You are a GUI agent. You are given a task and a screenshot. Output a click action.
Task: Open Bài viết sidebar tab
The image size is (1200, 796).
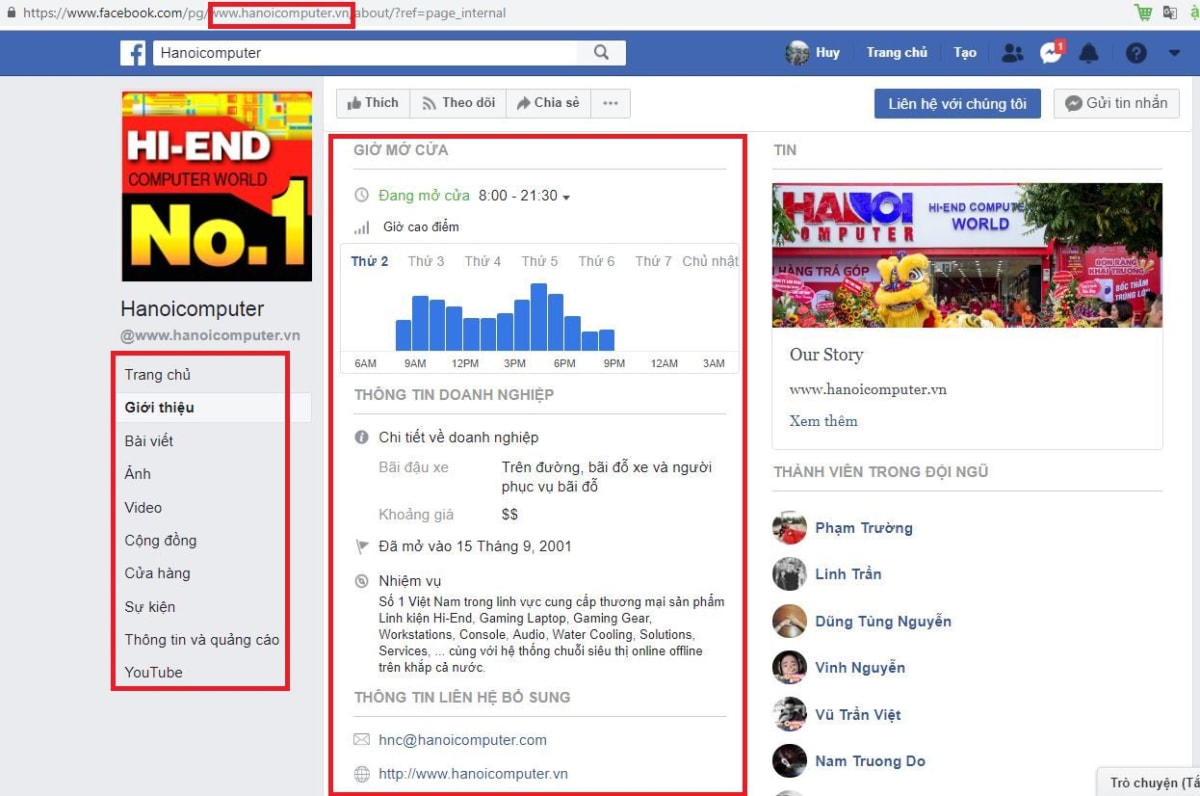click(149, 441)
